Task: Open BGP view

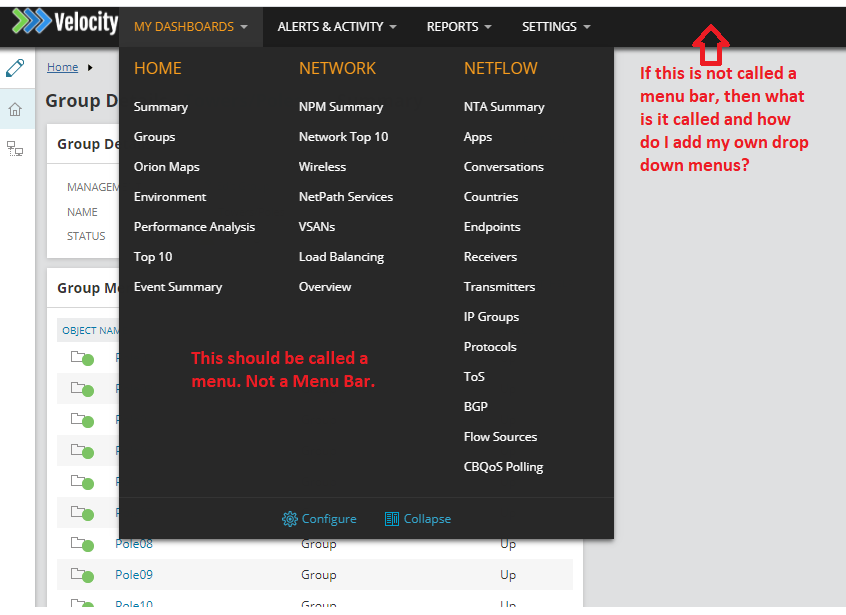Action: coord(476,407)
